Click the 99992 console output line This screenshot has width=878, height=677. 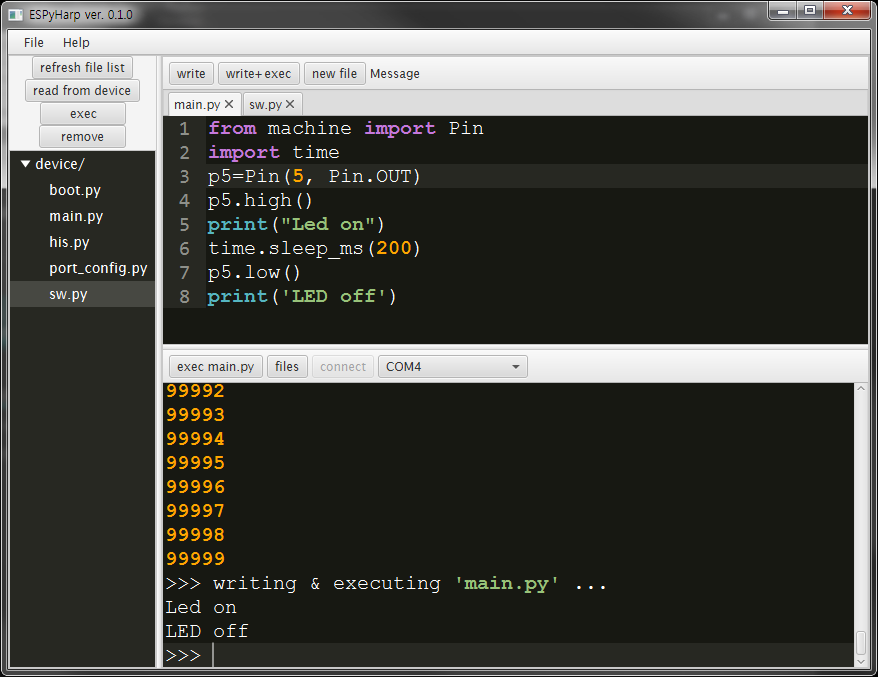point(195,391)
